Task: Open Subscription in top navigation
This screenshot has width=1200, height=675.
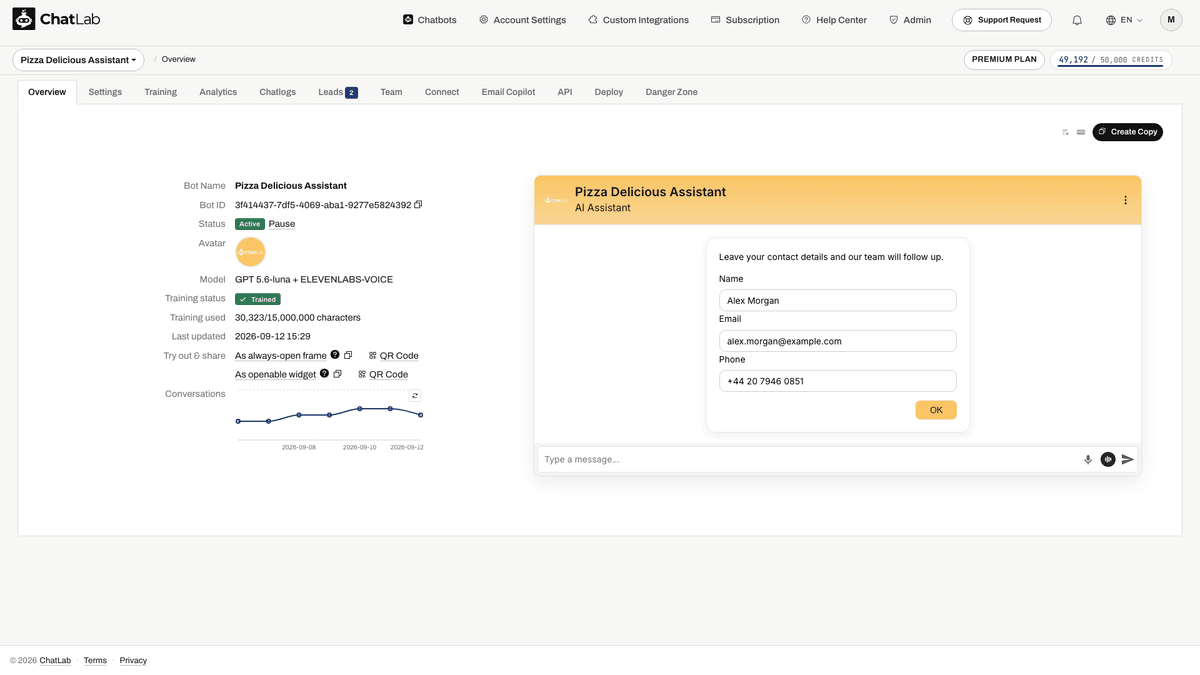Action: point(745,20)
